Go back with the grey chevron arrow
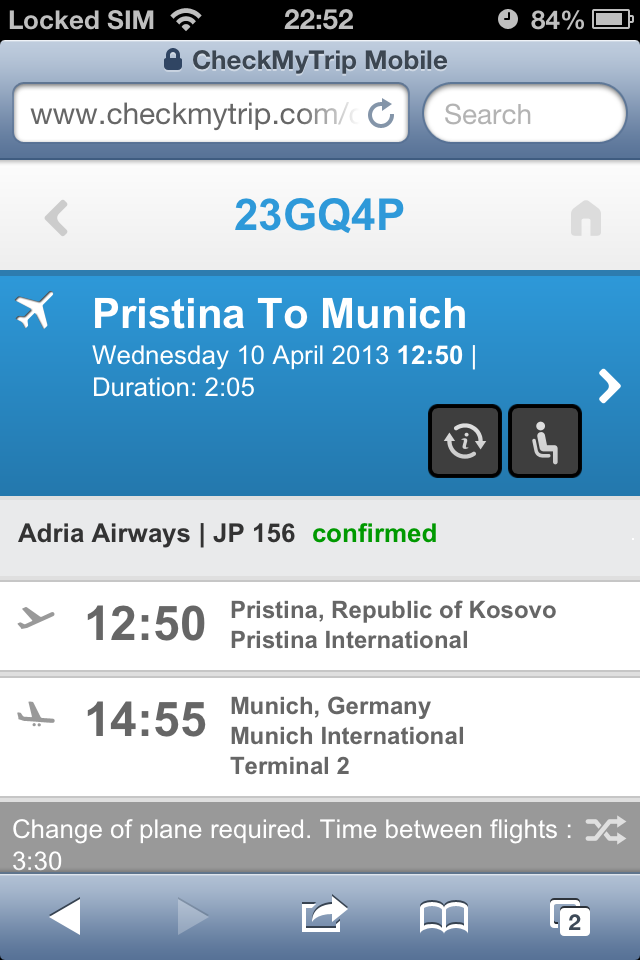The height and width of the screenshot is (960, 640). click(x=56, y=218)
